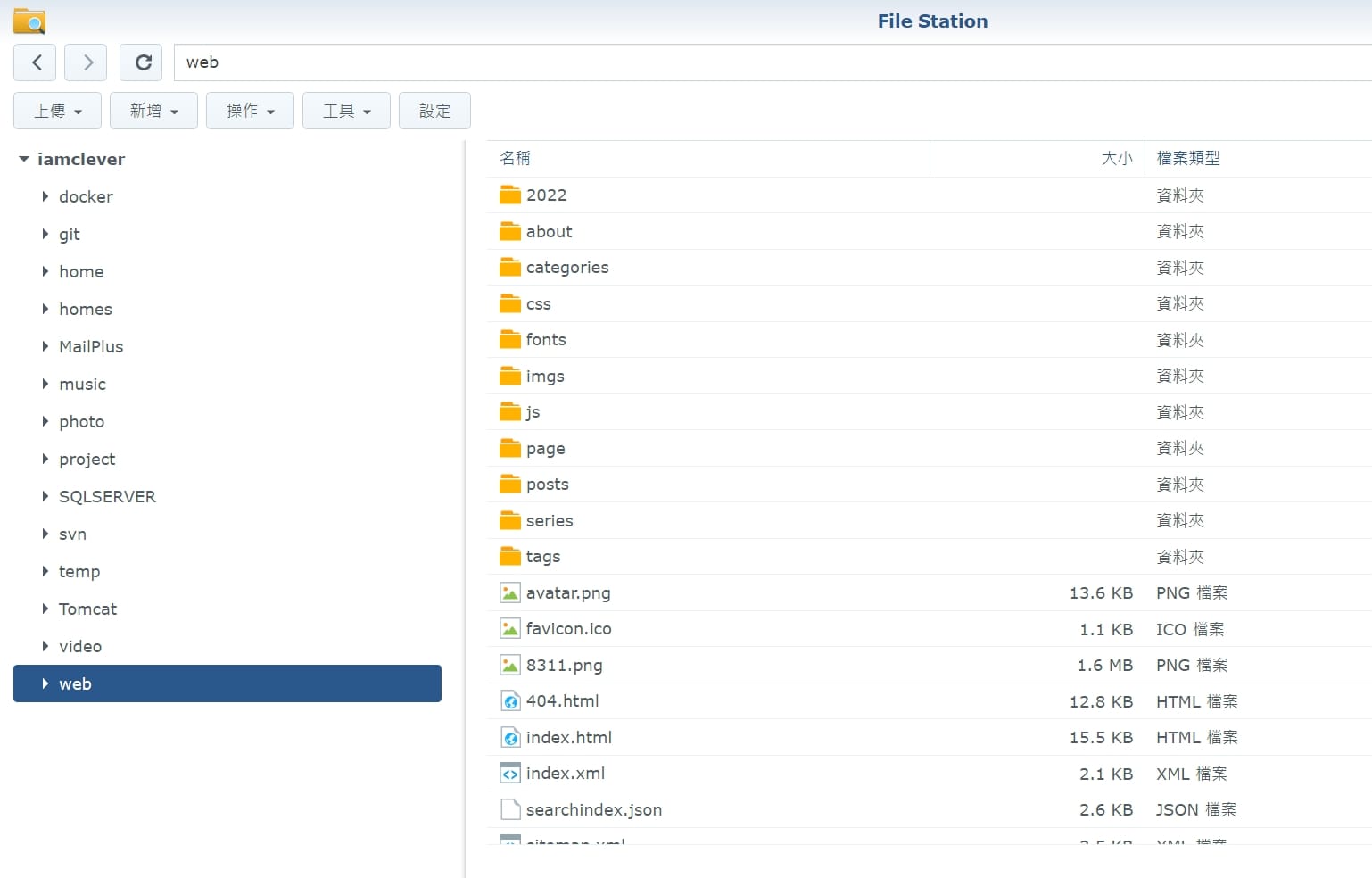Expand the web folder arrow
This screenshot has width=1372, height=878.
pyautogui.click(x=45, y=683)
